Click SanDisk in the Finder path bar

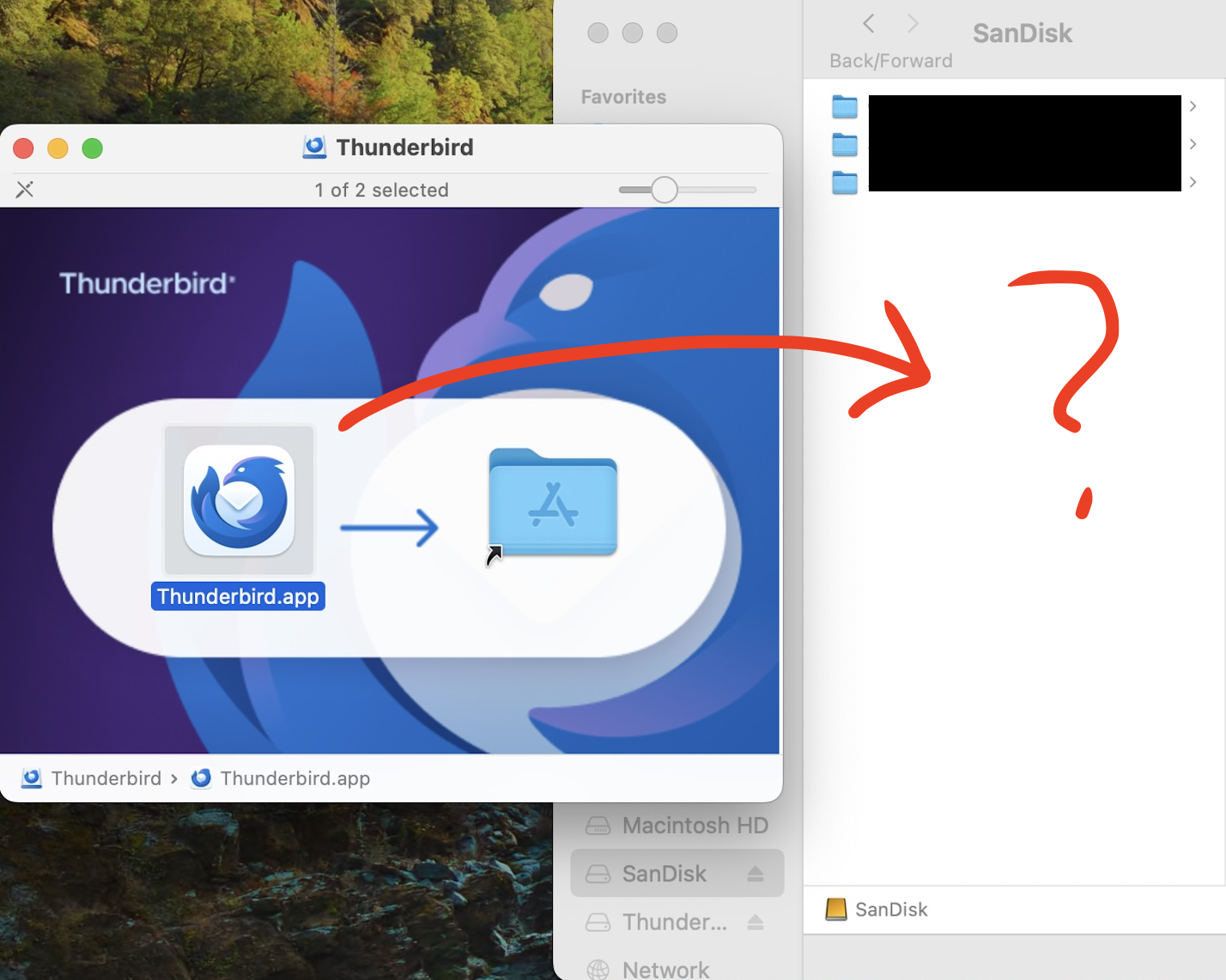(x=877, y=910)
